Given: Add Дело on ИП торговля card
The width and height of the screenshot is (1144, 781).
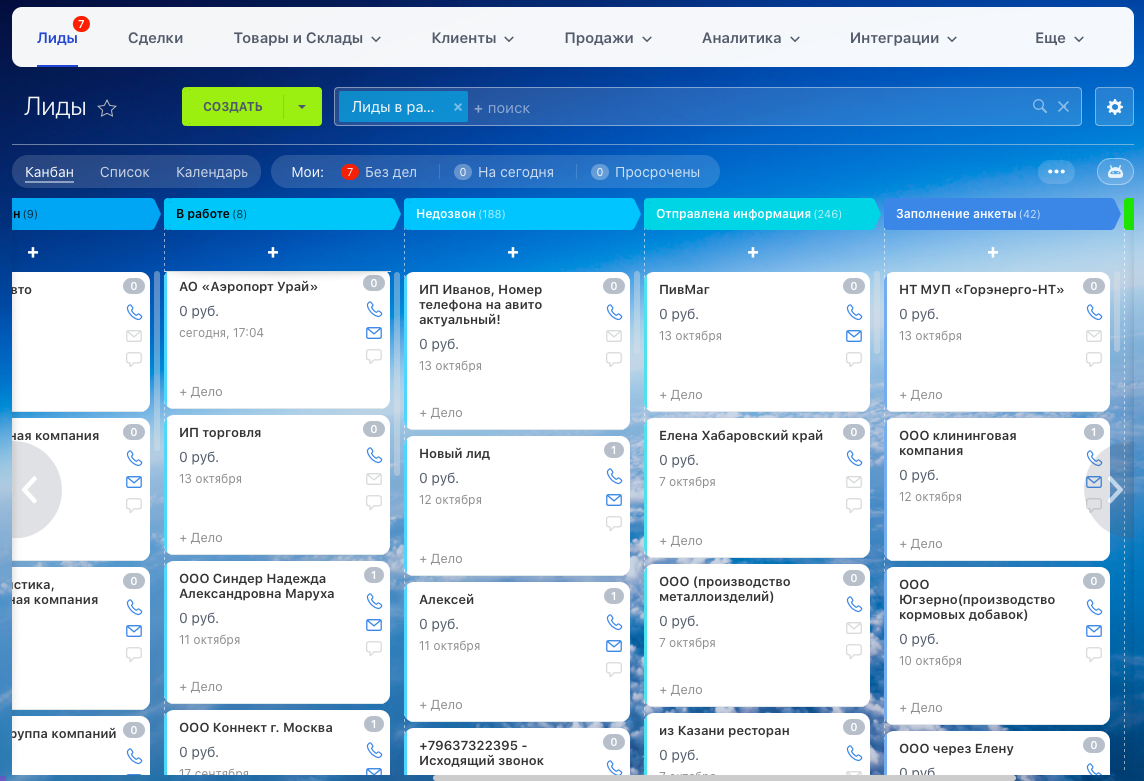Looking at the screenshot, I should 201,538.
